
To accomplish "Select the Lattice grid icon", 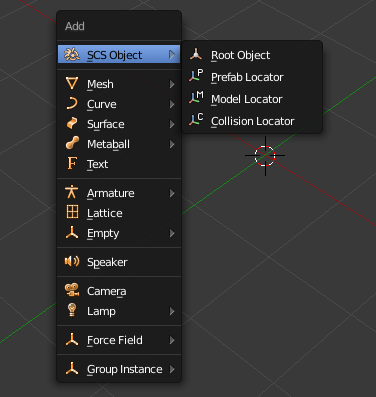I will click(72, 212).
